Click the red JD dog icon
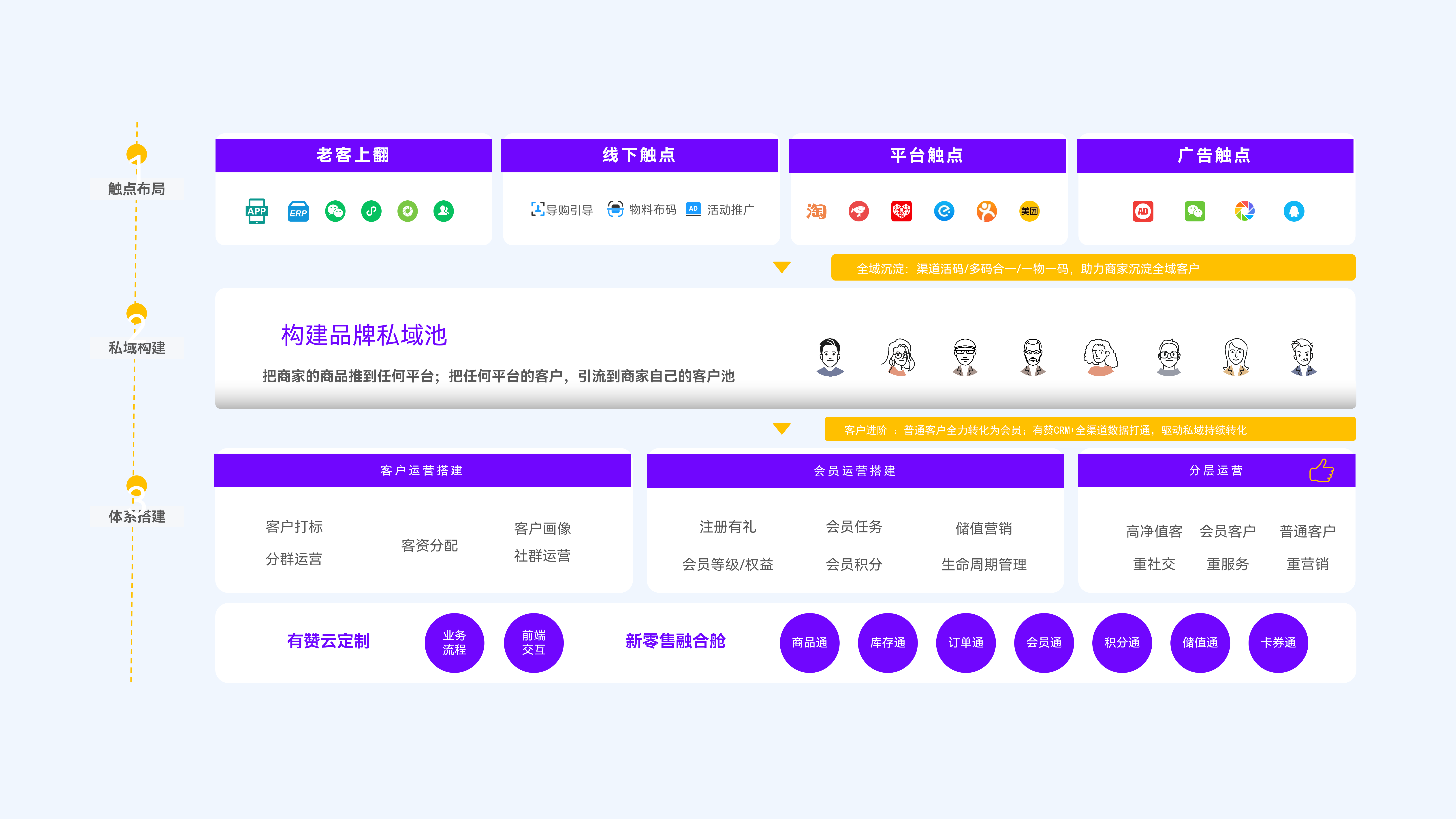The width and height of the screenshot is (1456, 819). tap(858, 211)
